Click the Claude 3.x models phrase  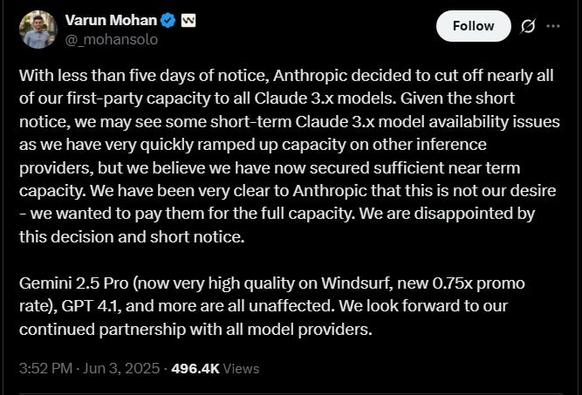(x=326, y=98)
